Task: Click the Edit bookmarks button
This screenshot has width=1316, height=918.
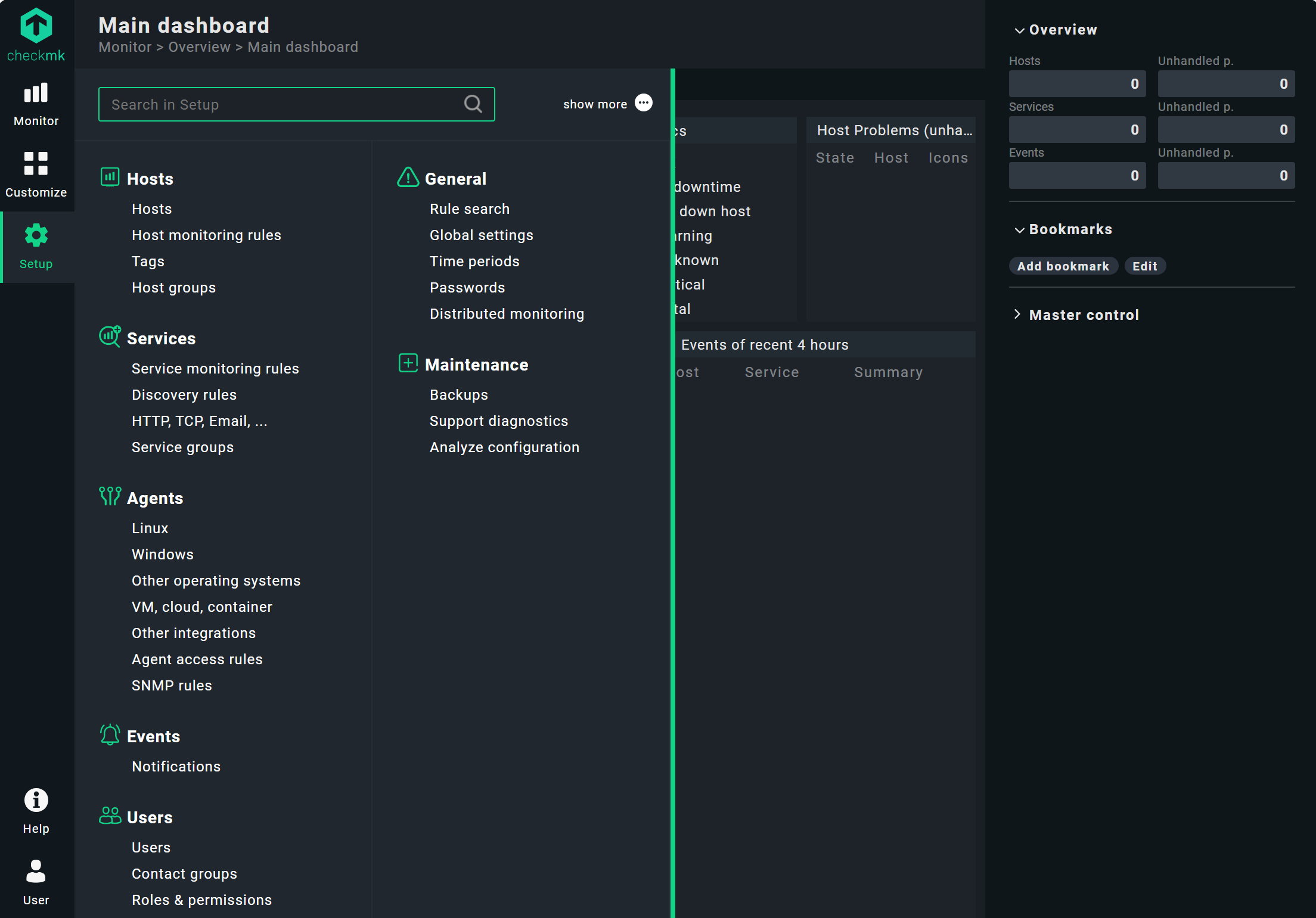Action: (x=1145, y=266)
